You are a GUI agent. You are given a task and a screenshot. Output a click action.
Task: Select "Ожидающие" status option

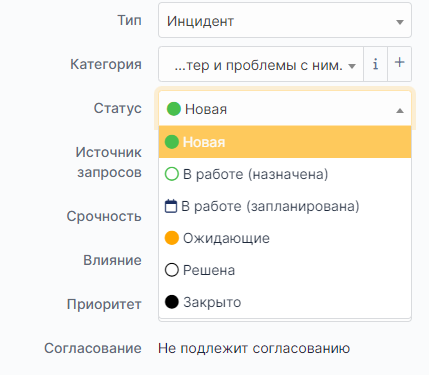[285, 238]
